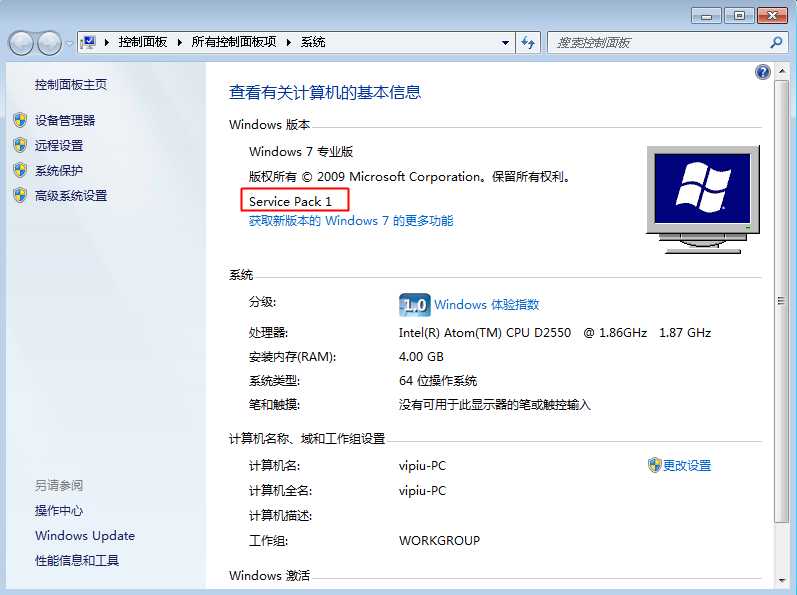Click scrollbar down arrow
The image size is (797, 595).
pyautogui.click(x=782, y=580)
